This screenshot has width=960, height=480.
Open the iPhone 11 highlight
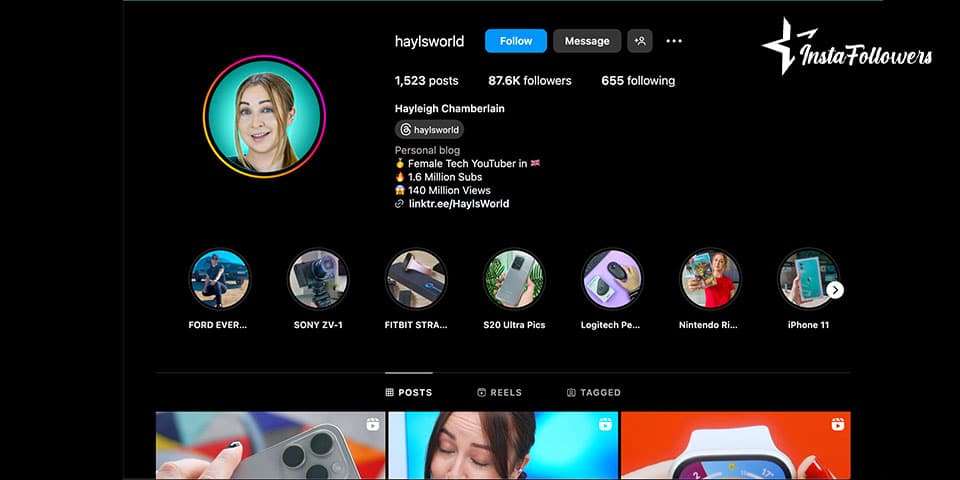pos(808,279)
